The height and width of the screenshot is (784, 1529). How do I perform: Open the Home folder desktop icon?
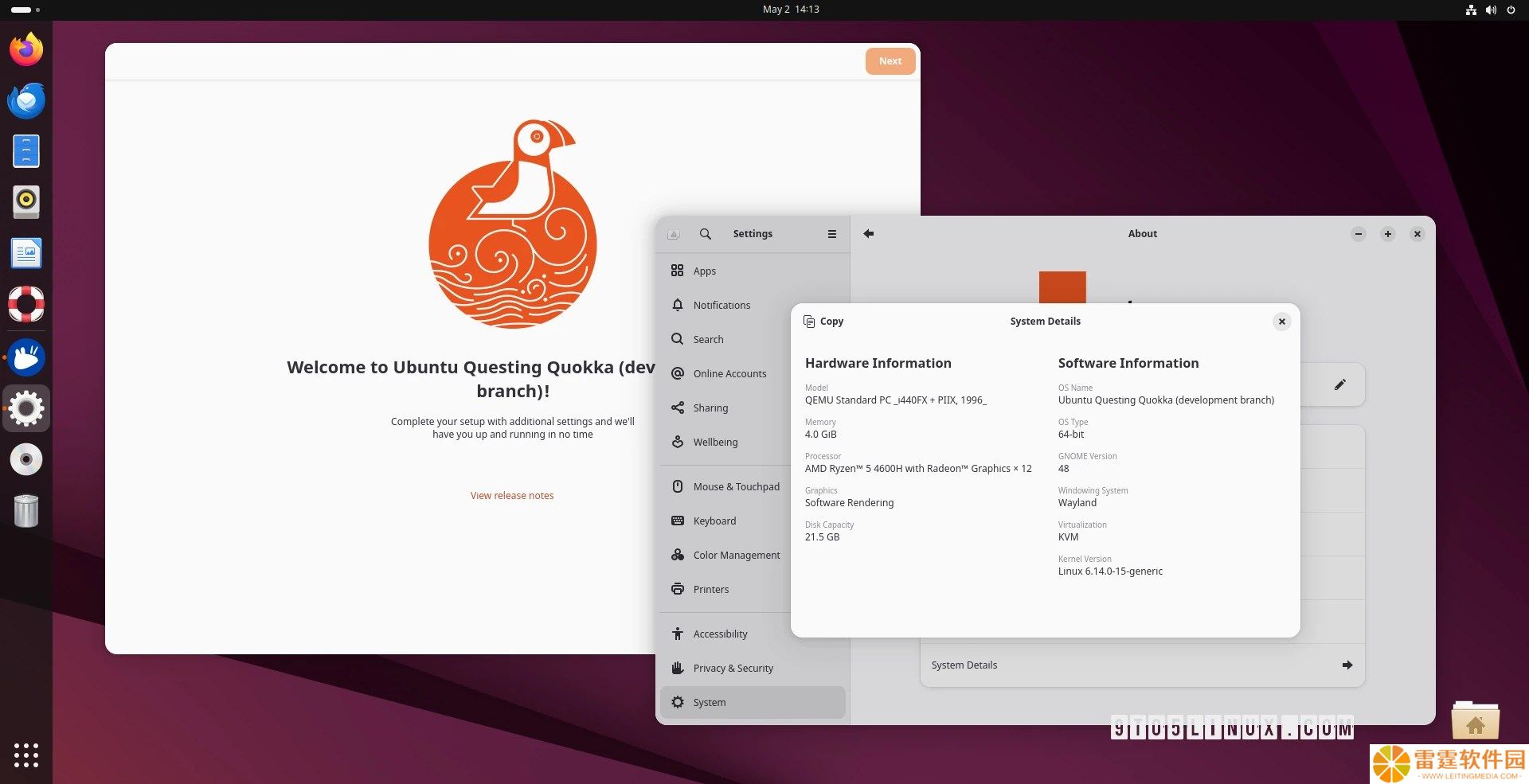pyautogui.click(x=1475, y=721)
